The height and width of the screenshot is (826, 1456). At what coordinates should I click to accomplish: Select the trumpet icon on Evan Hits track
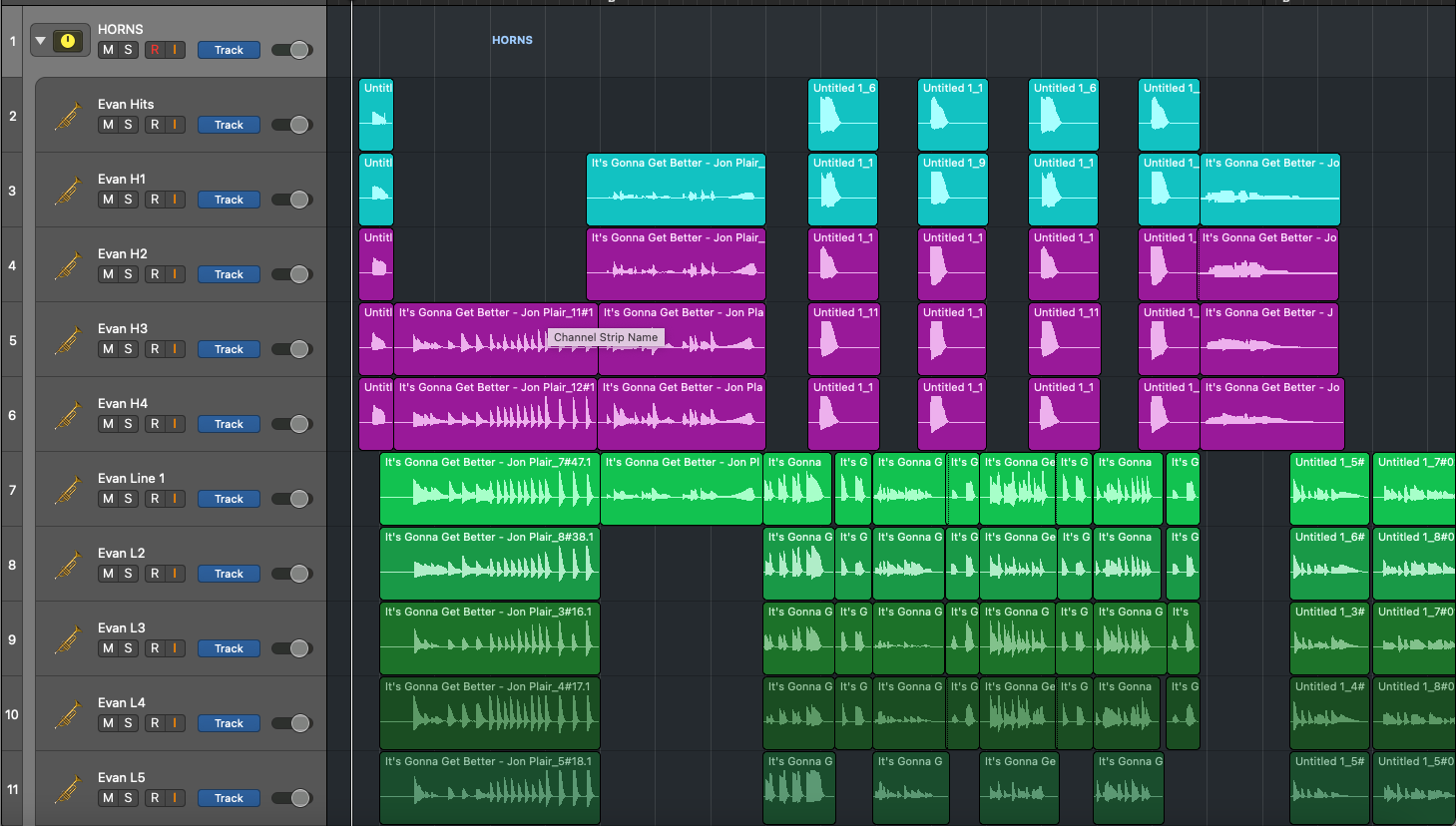click(66, 114)
